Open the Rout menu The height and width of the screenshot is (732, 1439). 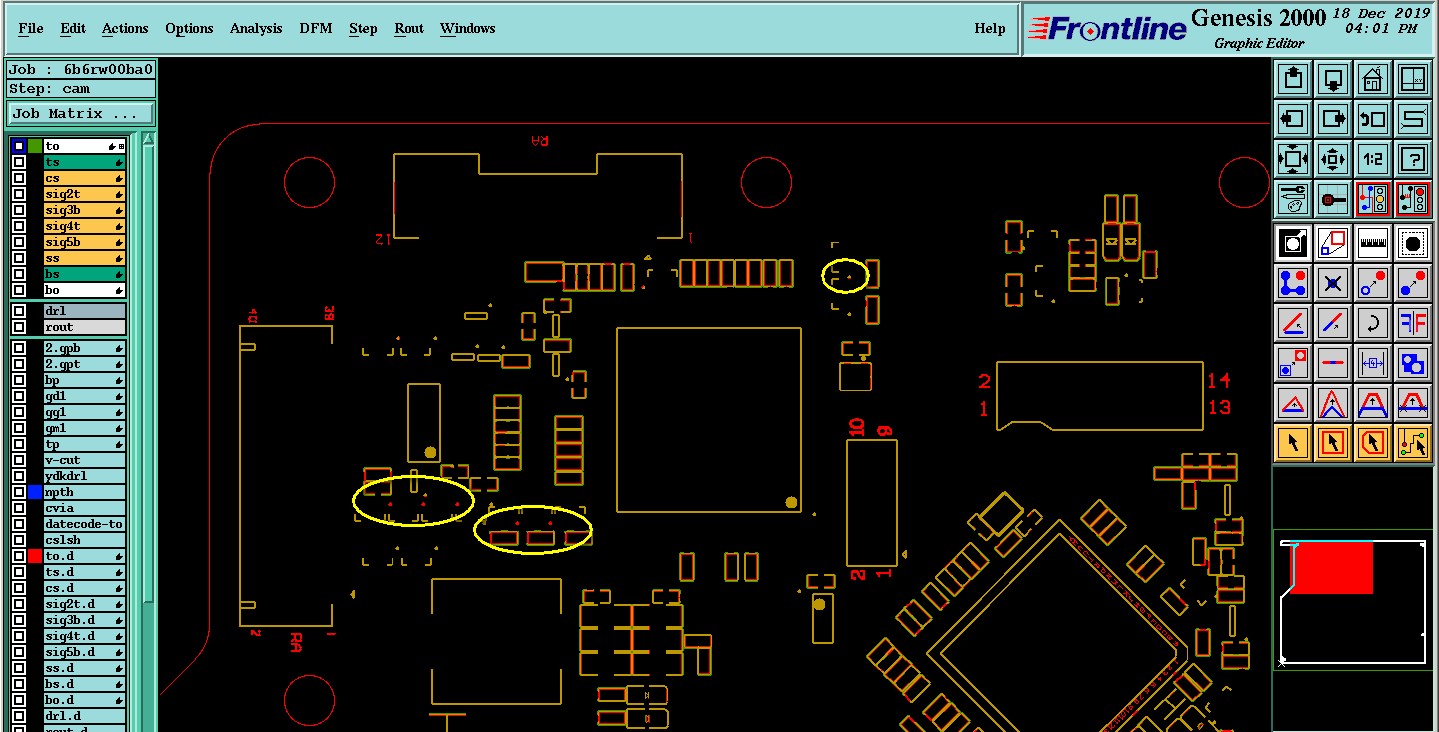409,28
